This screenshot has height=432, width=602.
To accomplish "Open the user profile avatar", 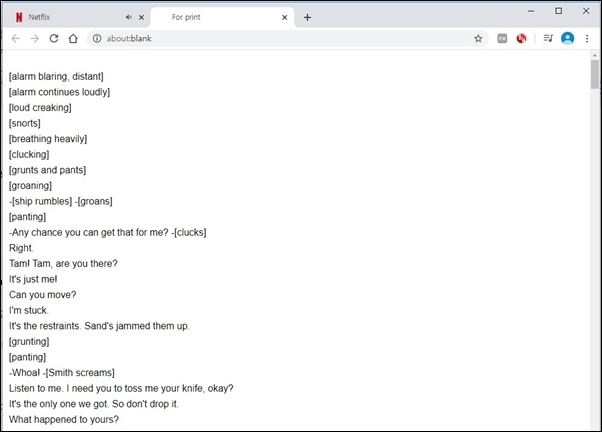I will click(x=567, y=38).
